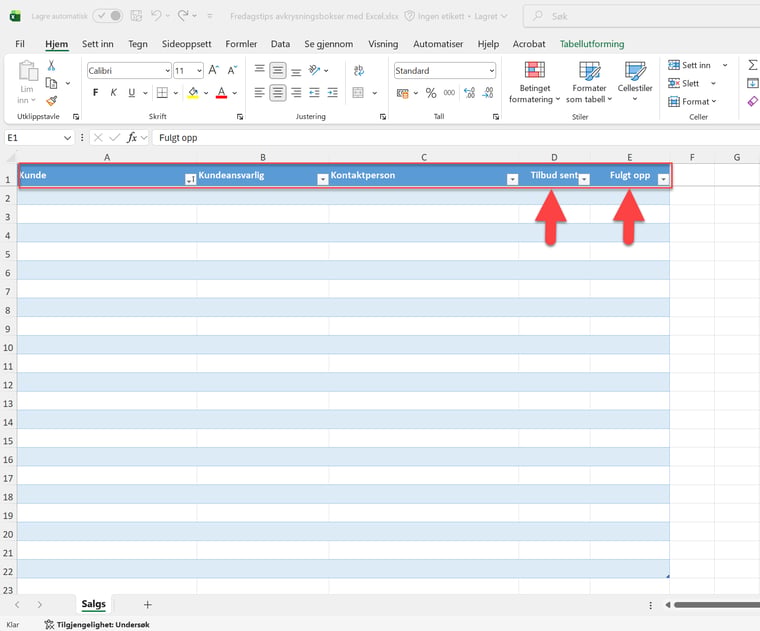Click the horizontal scrollbar at bottom
This screenshot has width=760, height=631.
click(x=716, y=604)
